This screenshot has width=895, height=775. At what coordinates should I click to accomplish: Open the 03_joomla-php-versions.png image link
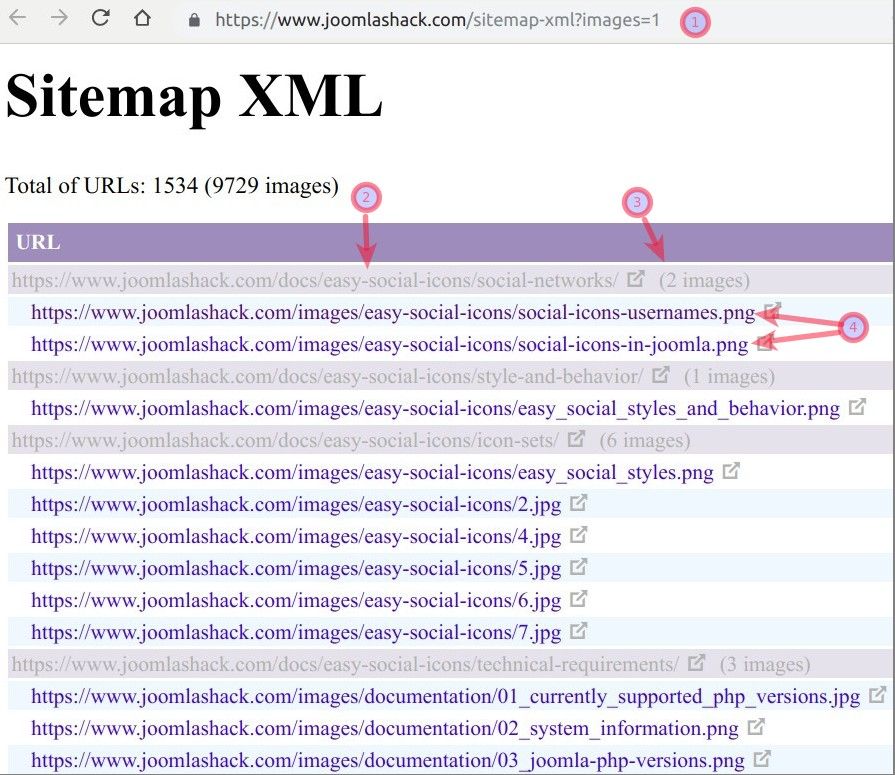pyautogui.click(x=388, y=760)
